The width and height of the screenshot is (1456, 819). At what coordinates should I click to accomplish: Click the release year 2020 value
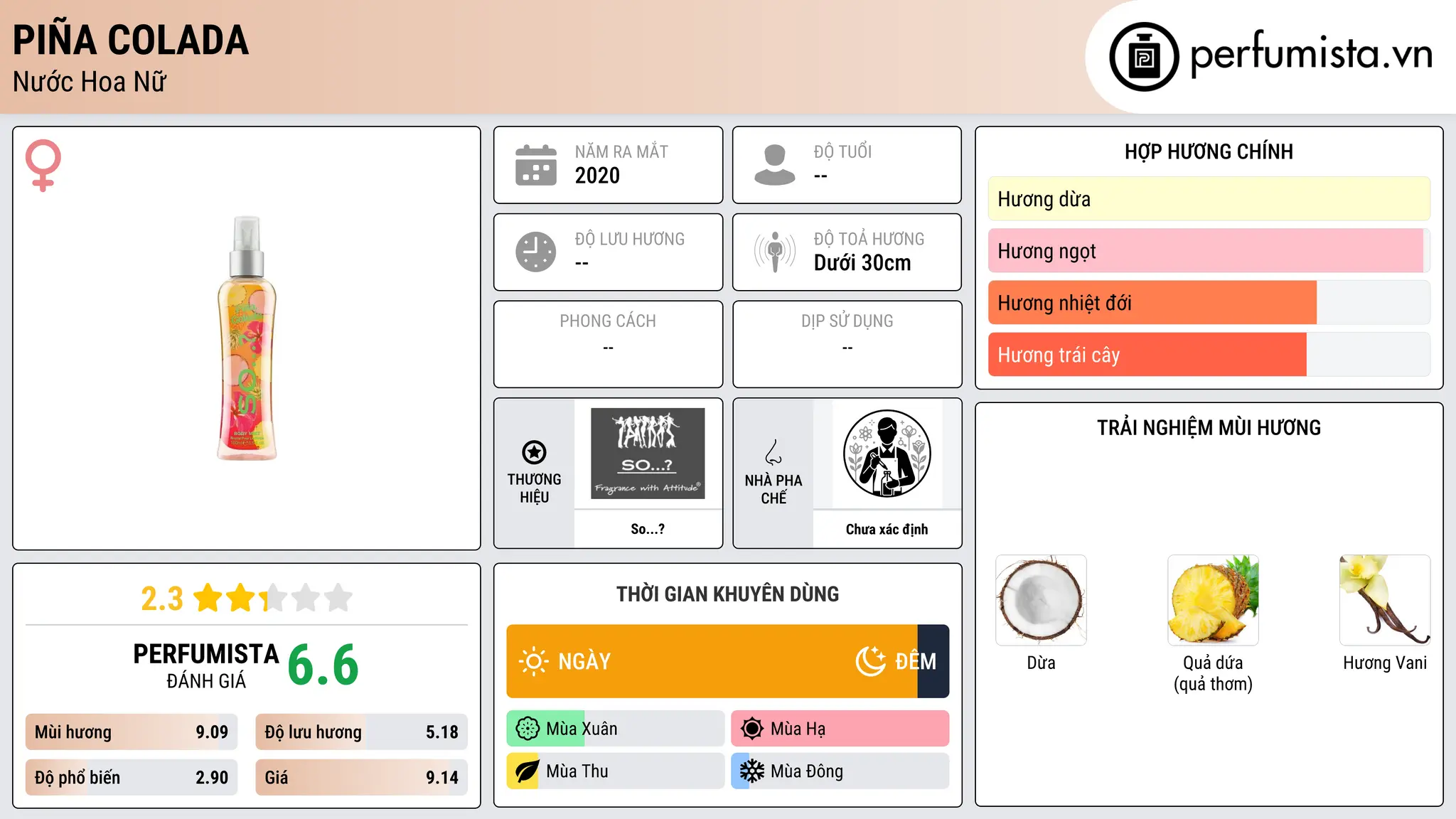point(597,176)
